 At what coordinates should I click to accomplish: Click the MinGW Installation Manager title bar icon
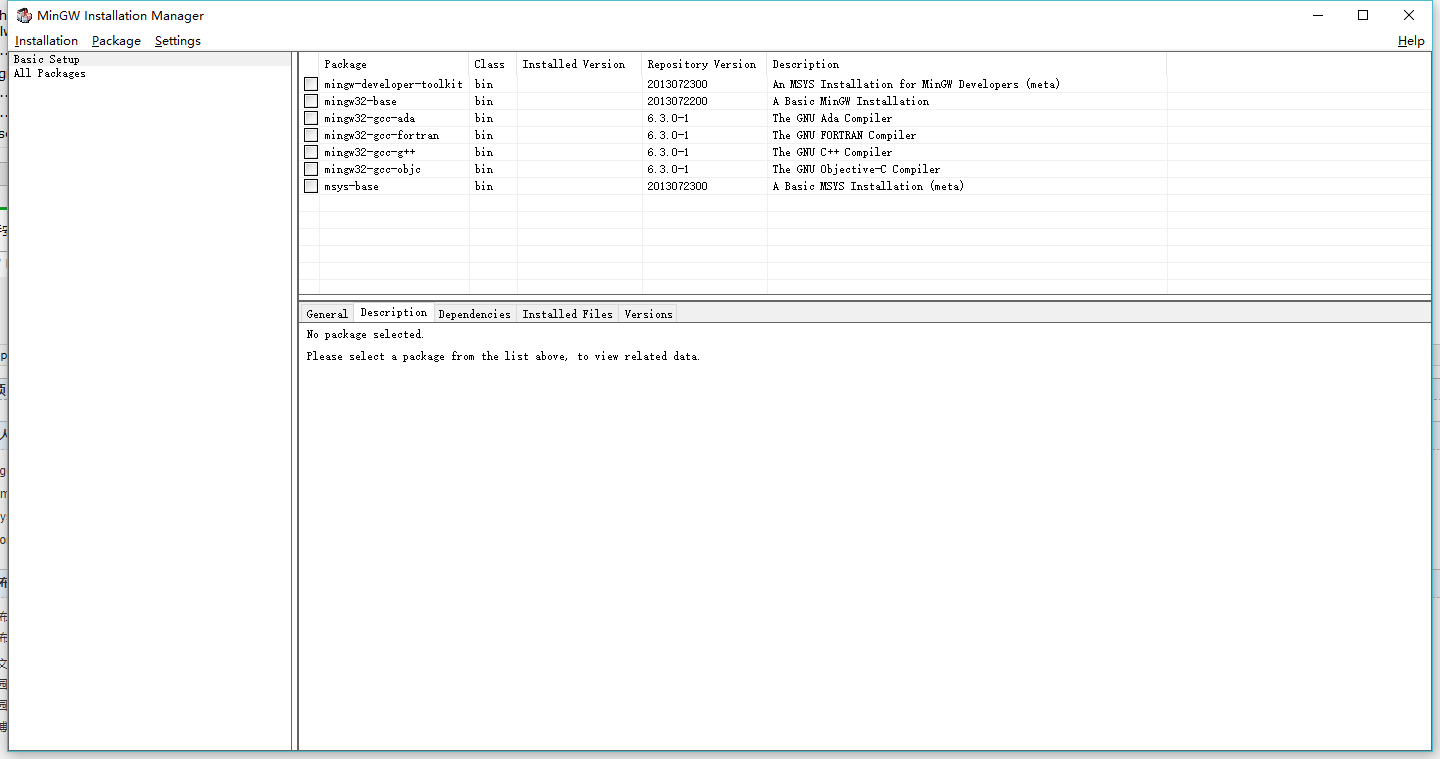click(24, 15)
